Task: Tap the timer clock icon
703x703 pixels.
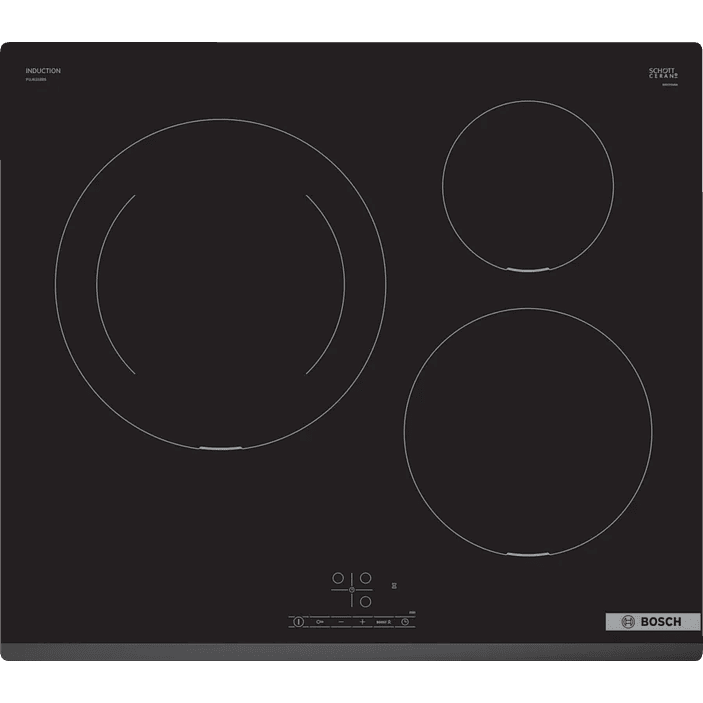Action: 405,621
